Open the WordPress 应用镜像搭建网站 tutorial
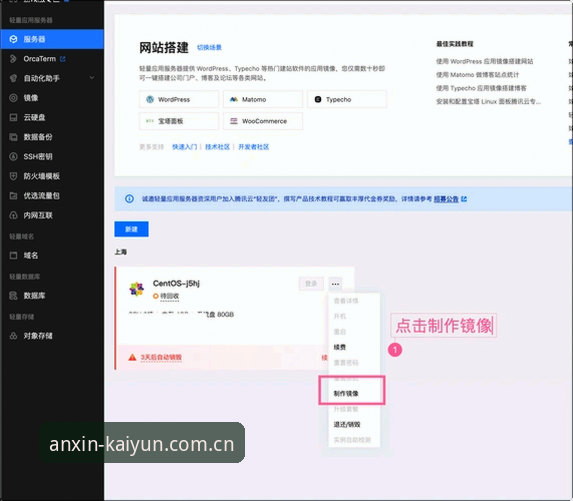The height and width of the screenshot is (501, 573). click(x=485, y=61)
